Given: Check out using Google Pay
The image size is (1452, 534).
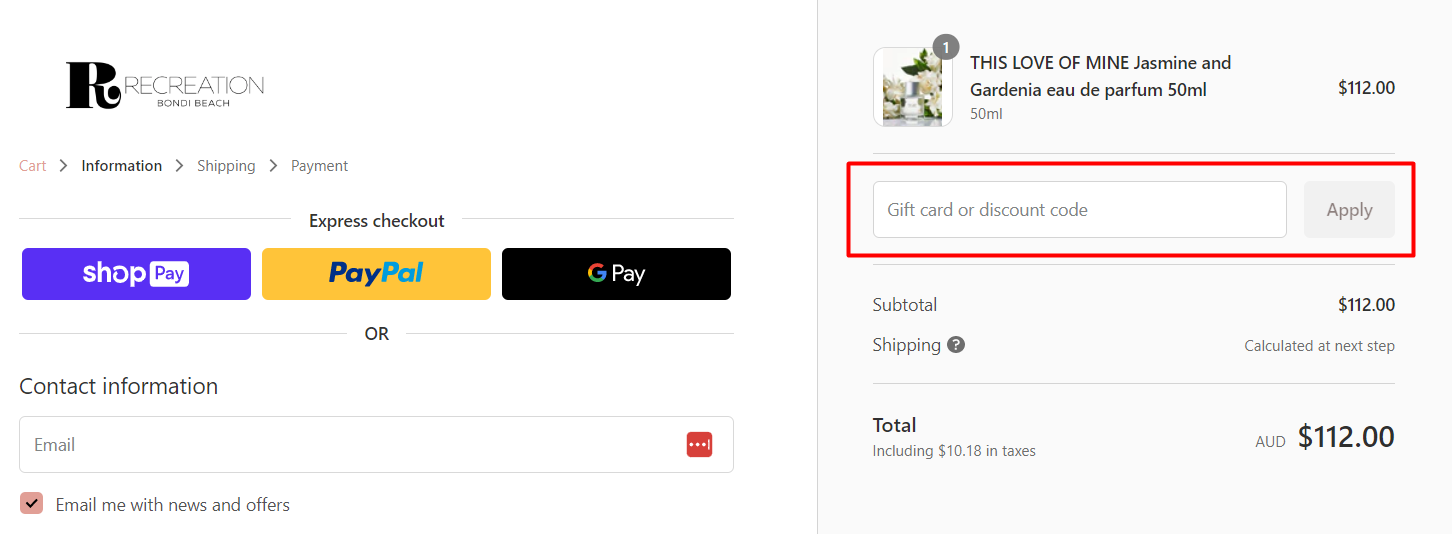Looking at the screenshot, I should tap(616, 274).
